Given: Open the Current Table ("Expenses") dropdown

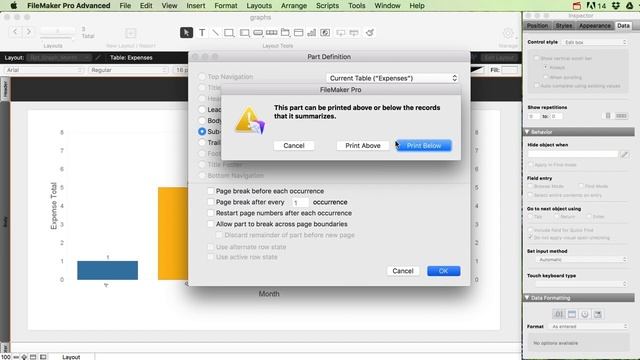Looking at the screenshot, I should point(392,78).
